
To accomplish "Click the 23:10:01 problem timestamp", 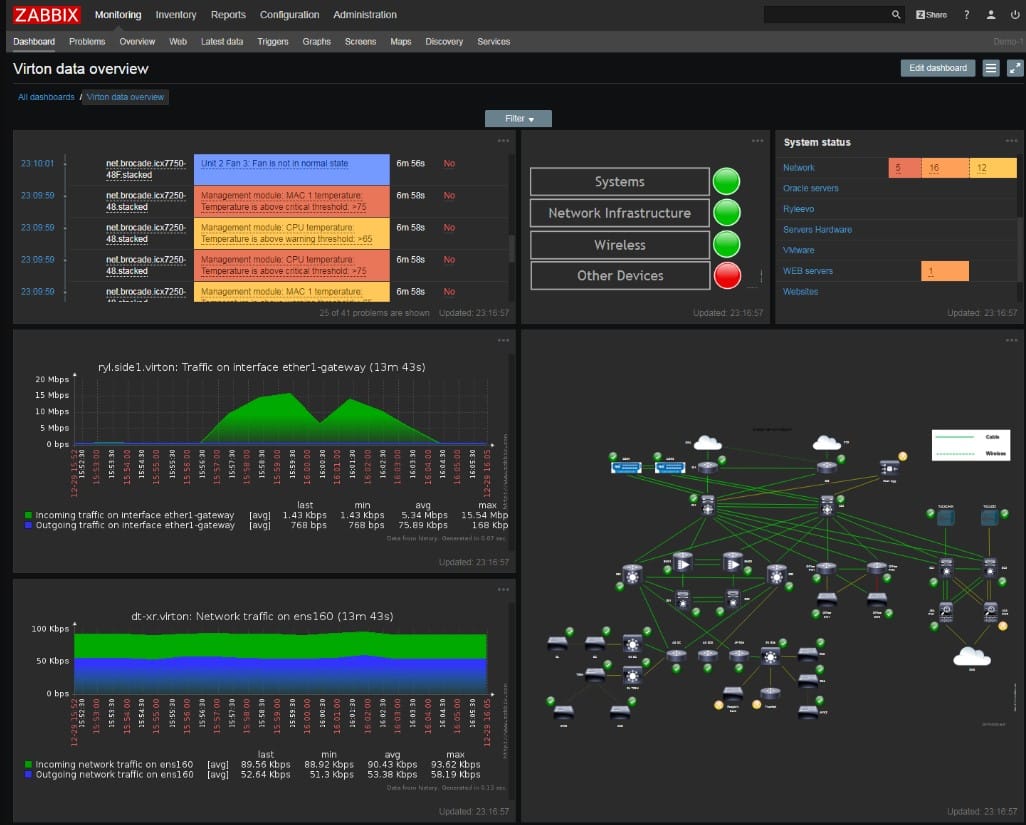I will point(37,163).
